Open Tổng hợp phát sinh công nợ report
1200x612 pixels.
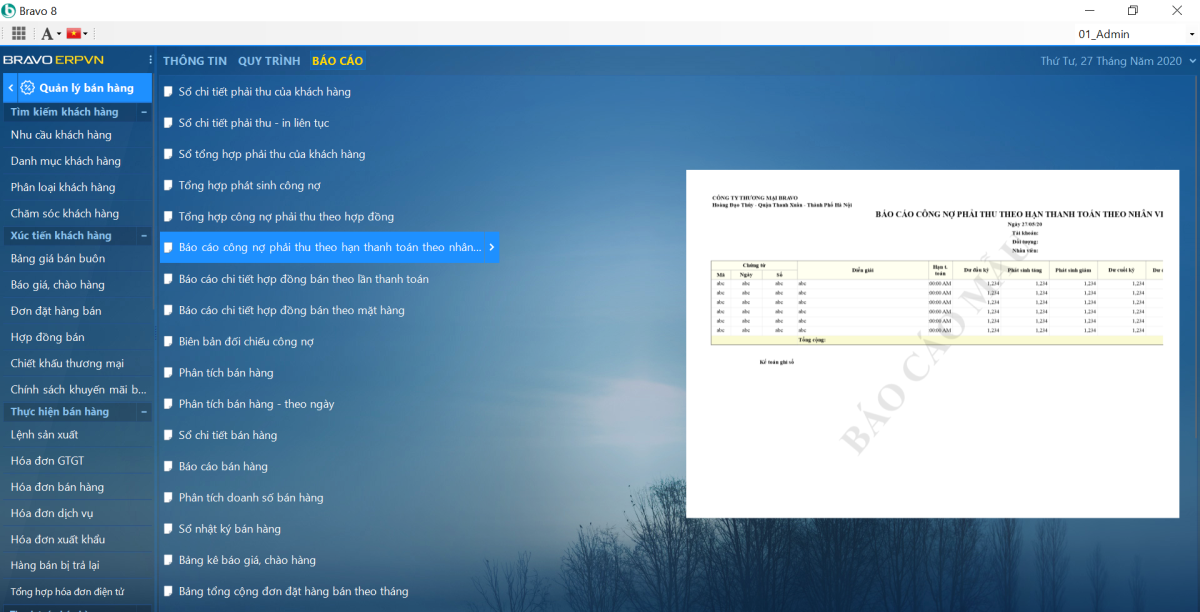[249, 185]
